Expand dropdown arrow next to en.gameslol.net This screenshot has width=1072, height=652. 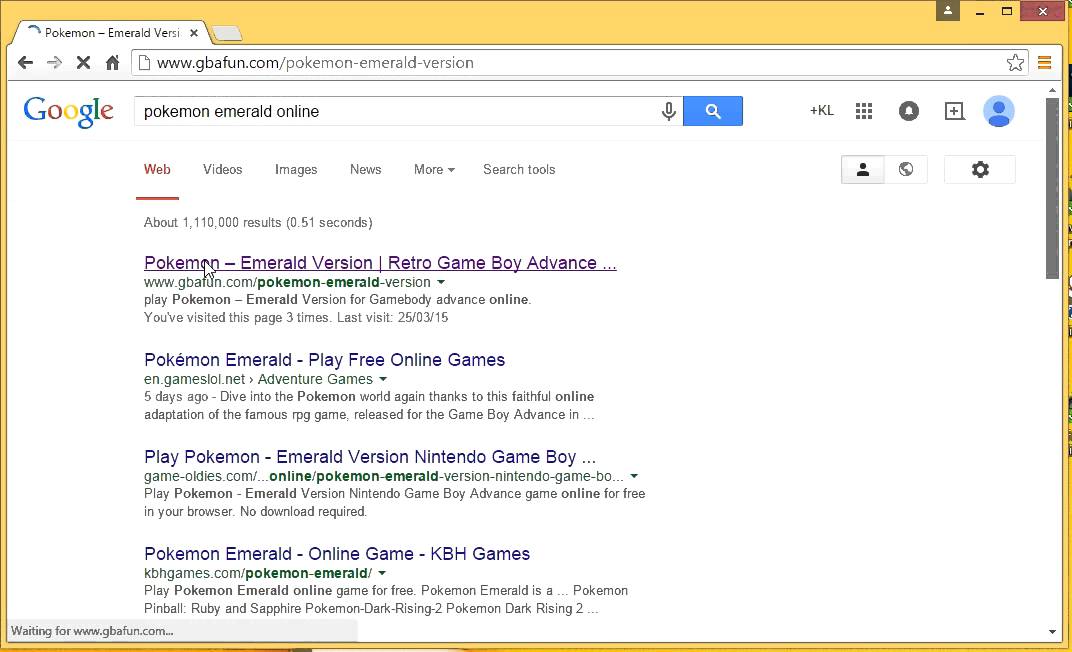click(383, 379)
